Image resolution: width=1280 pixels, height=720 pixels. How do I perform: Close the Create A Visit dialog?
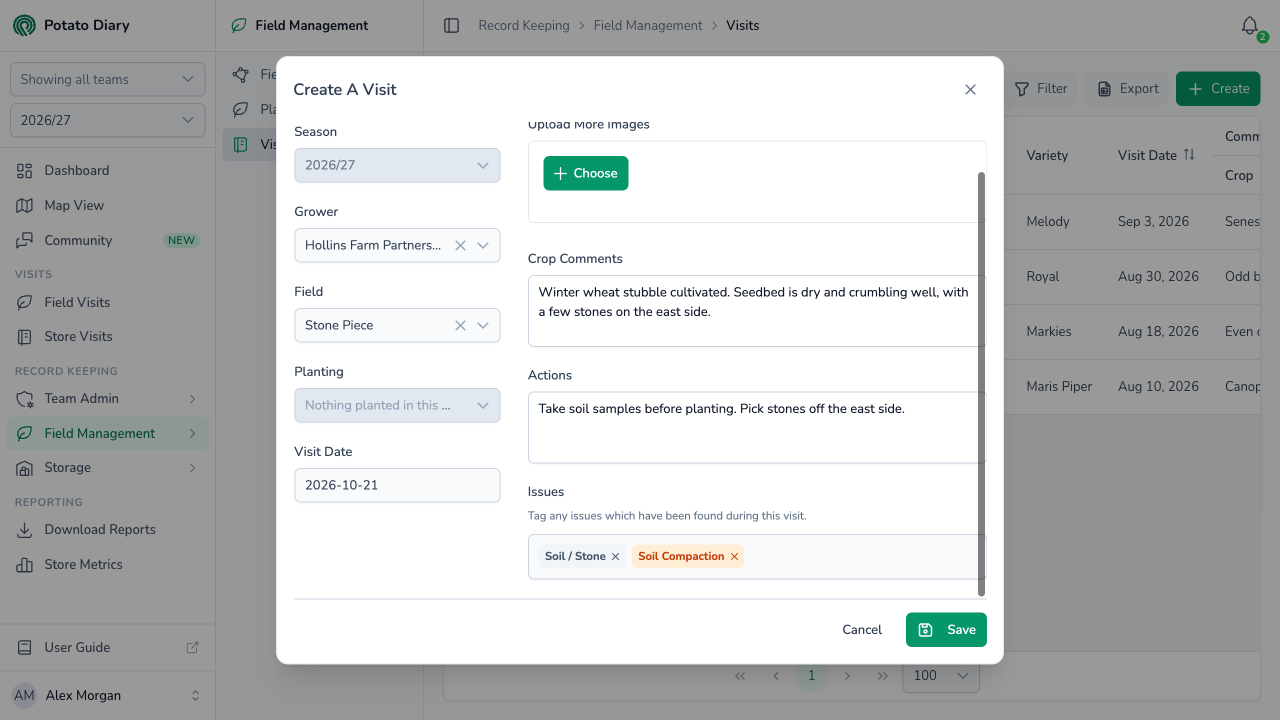click(x=970, y=89)
